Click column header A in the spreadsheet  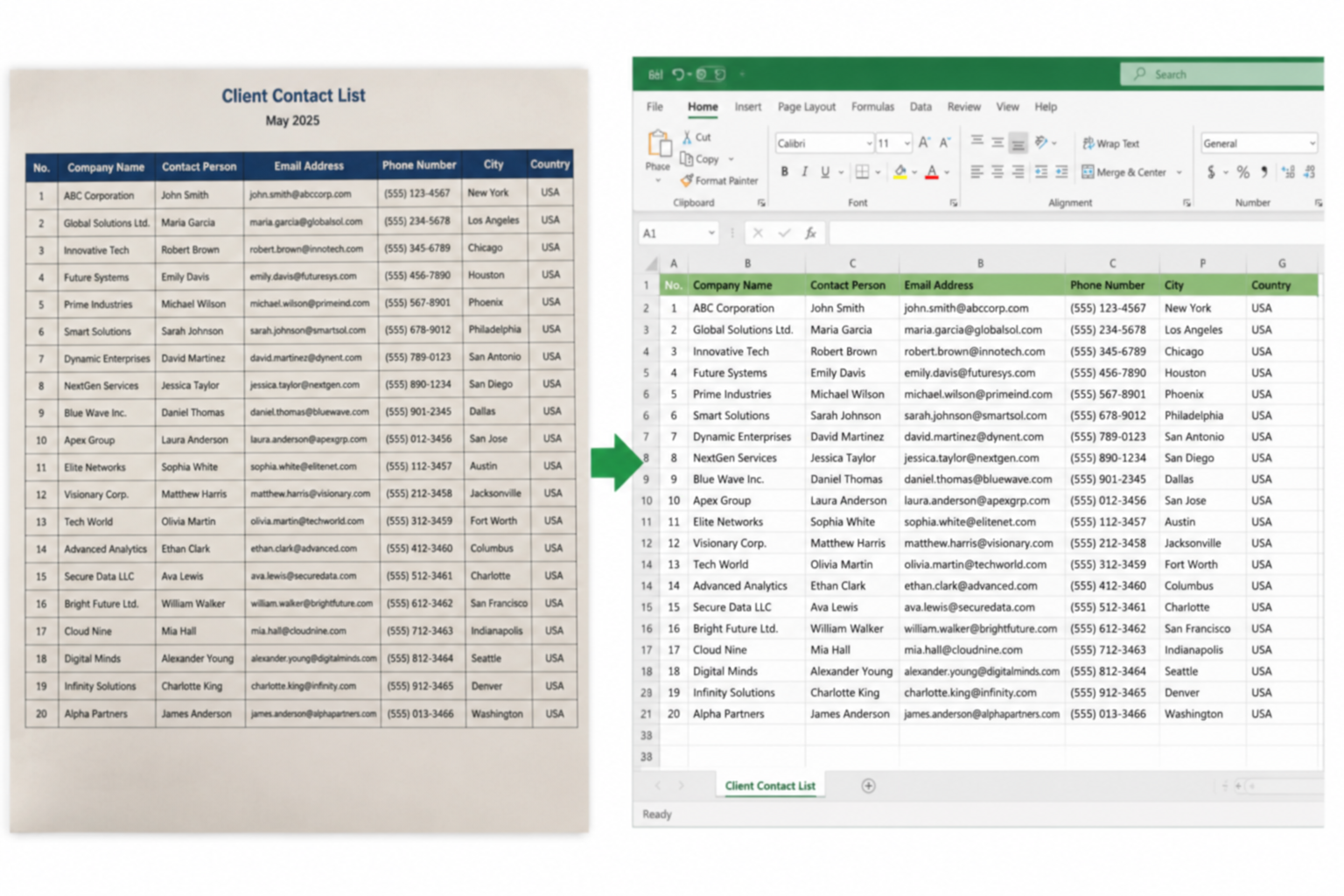pyautogui.click(x=674, y=263)
